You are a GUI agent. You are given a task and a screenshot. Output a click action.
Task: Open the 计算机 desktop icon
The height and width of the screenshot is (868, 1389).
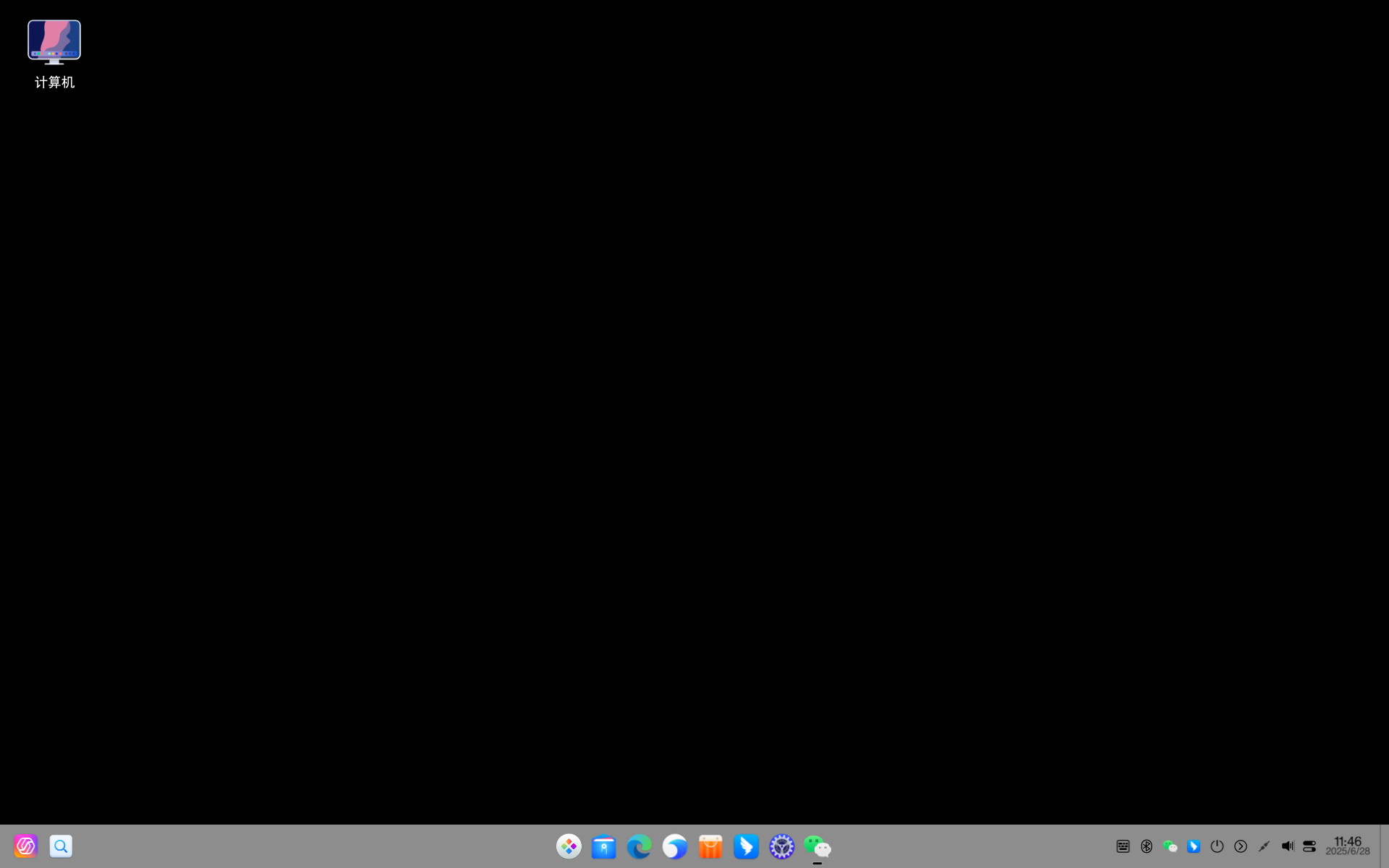pos(54,54)
